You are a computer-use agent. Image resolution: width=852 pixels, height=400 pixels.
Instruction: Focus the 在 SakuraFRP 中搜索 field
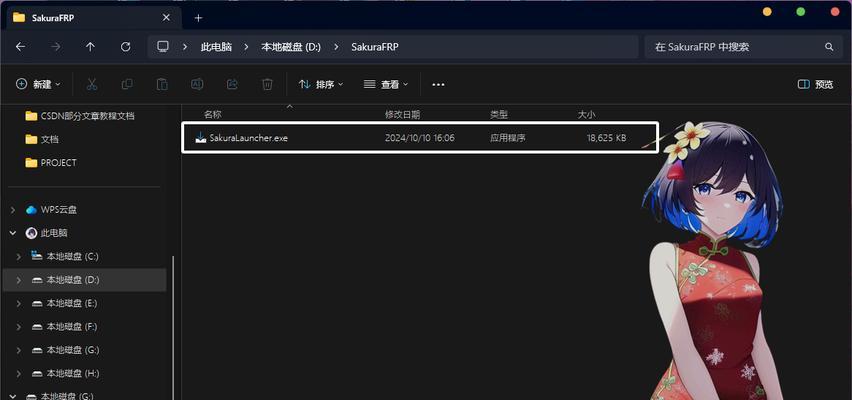point(742,47)
